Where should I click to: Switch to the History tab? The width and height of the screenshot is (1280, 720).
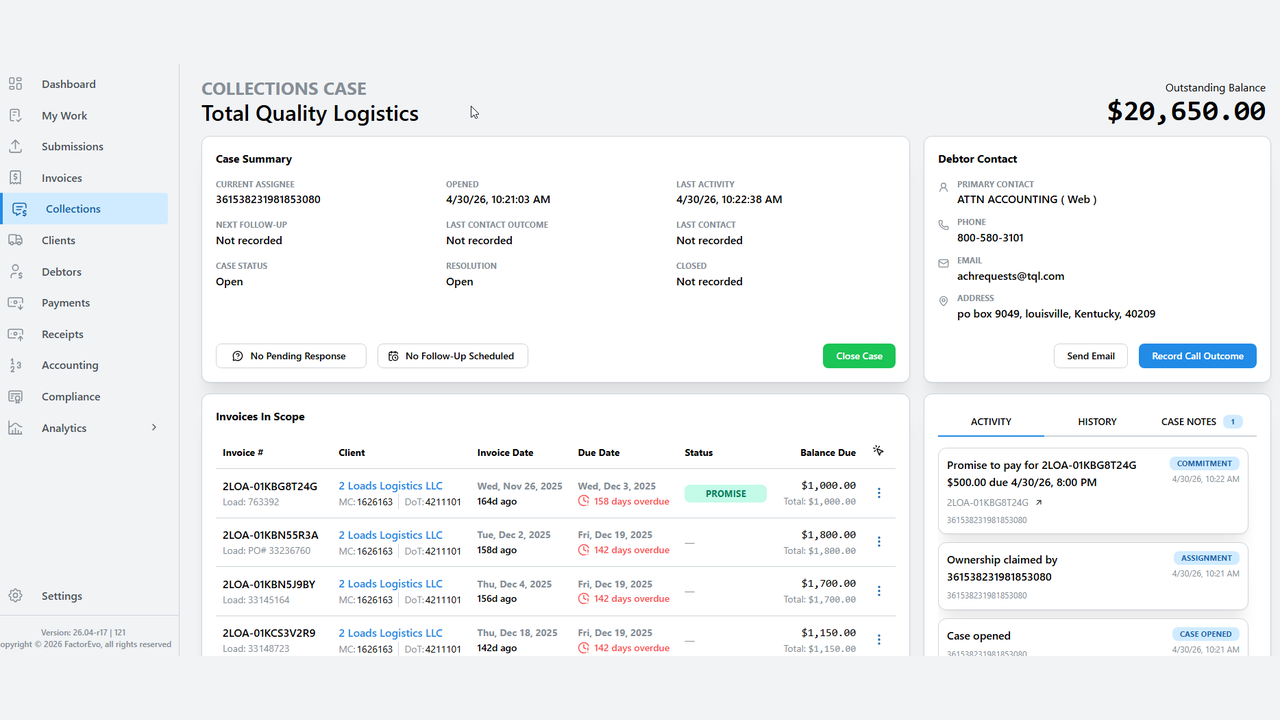click(1097, 422)
